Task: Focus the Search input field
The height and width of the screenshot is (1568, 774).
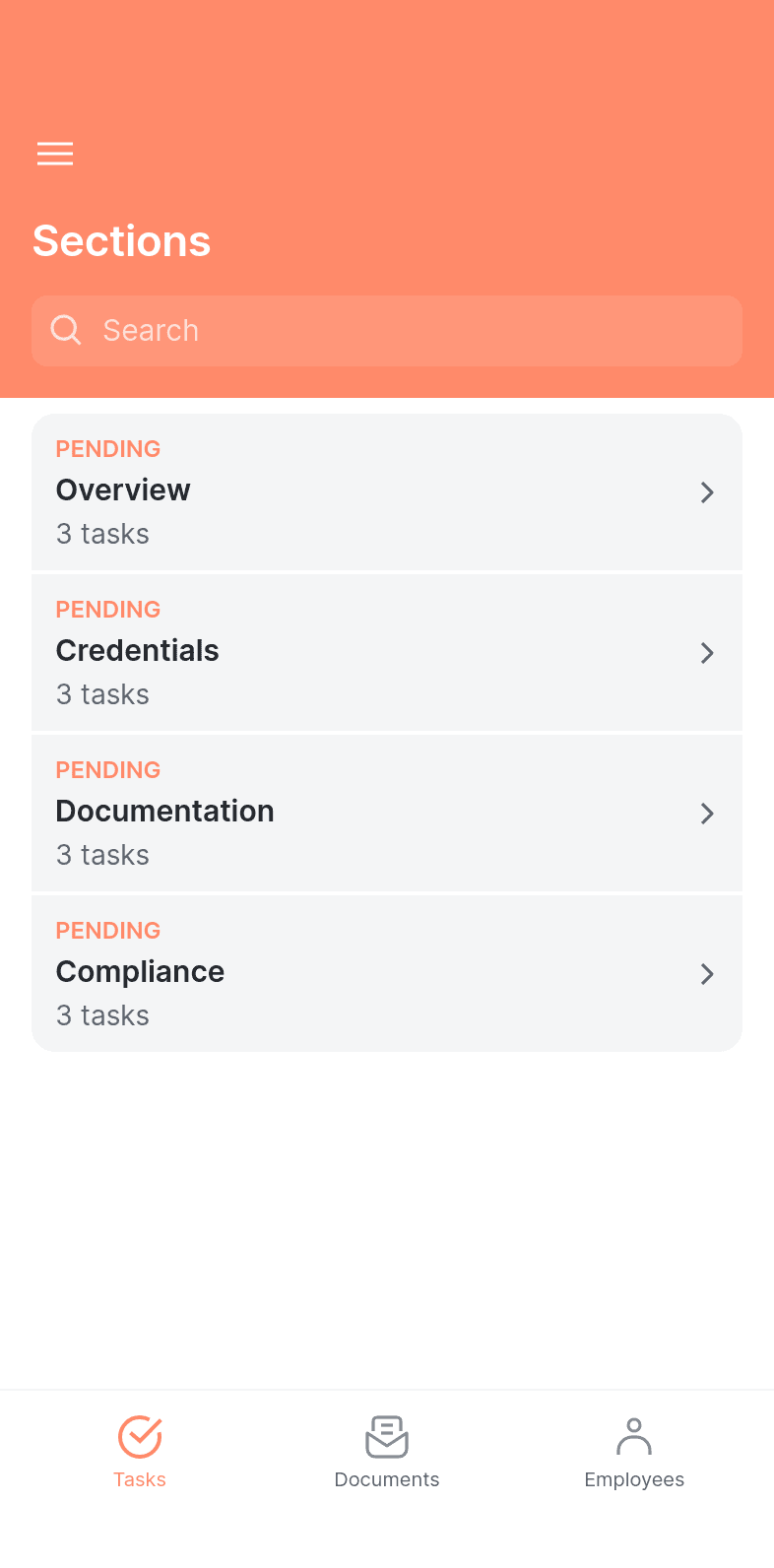Action: click(387, 331)
